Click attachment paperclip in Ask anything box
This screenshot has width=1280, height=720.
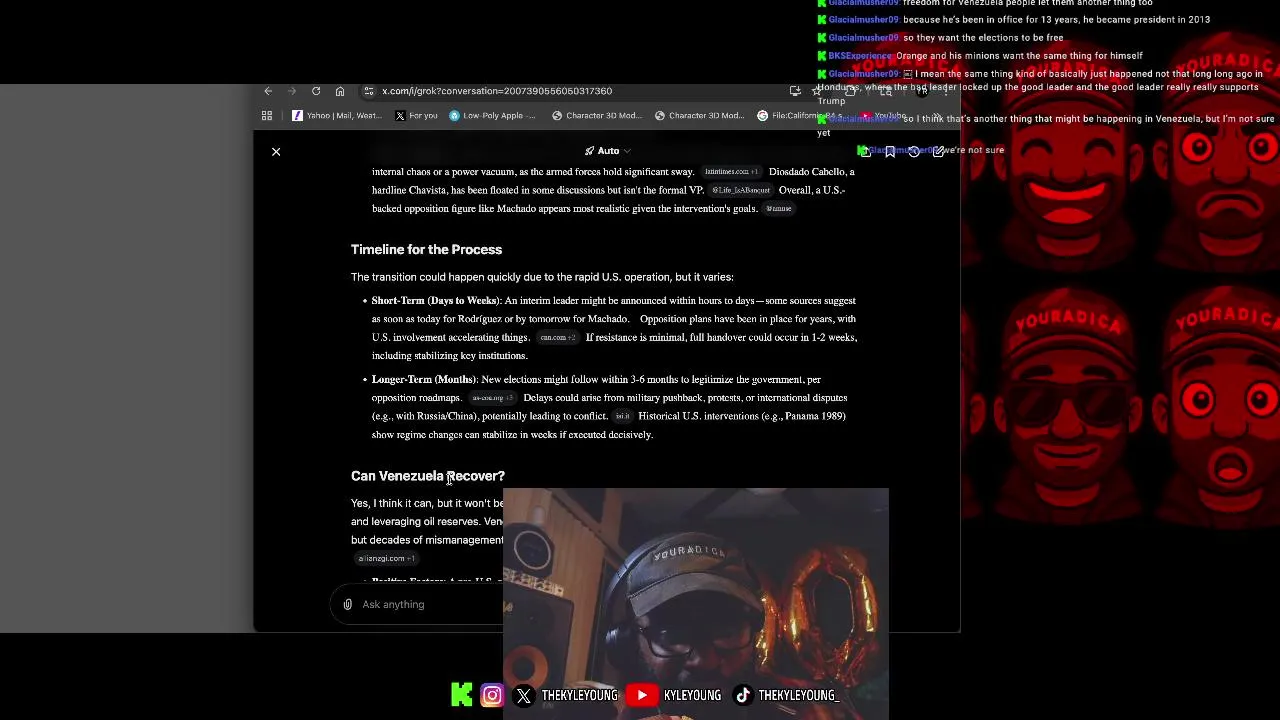(x=348, y=604)
